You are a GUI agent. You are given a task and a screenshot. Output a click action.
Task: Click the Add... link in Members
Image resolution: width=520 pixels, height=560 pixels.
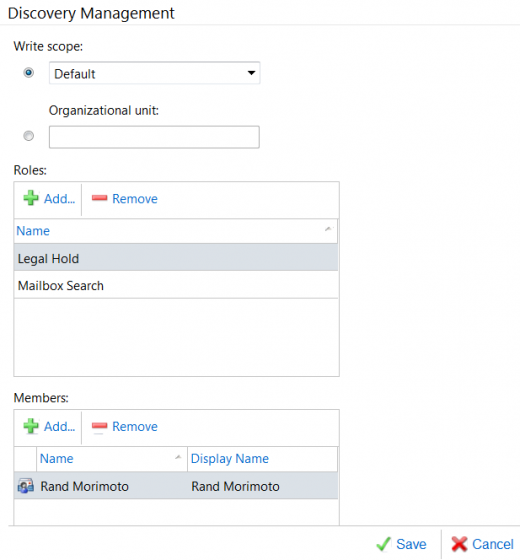pos(59,426)
